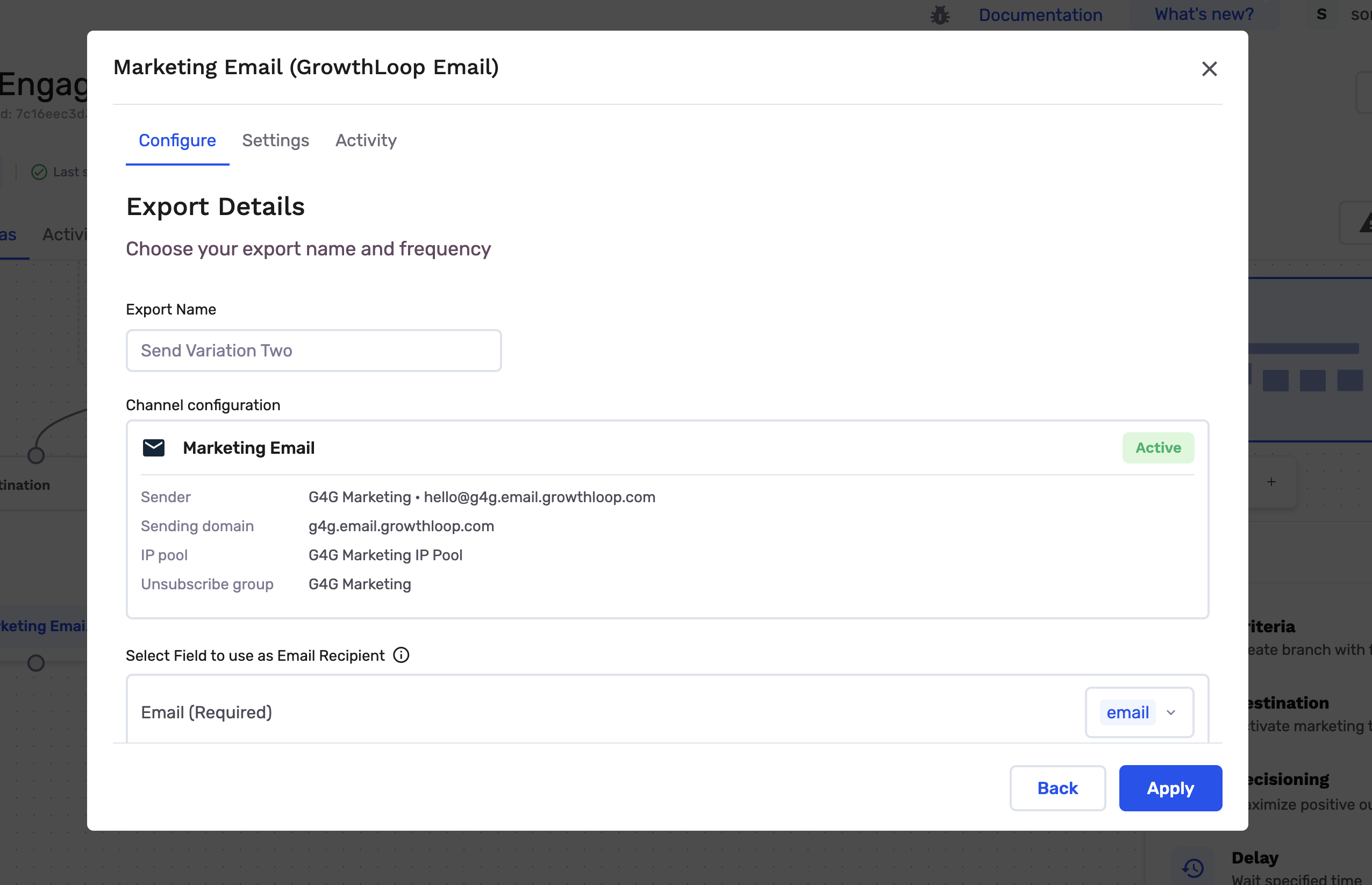Screen dimensions: 1372x885
Task: Click the Unsubscribe group value G4G Marketing
Action: (x=360, y=584)
